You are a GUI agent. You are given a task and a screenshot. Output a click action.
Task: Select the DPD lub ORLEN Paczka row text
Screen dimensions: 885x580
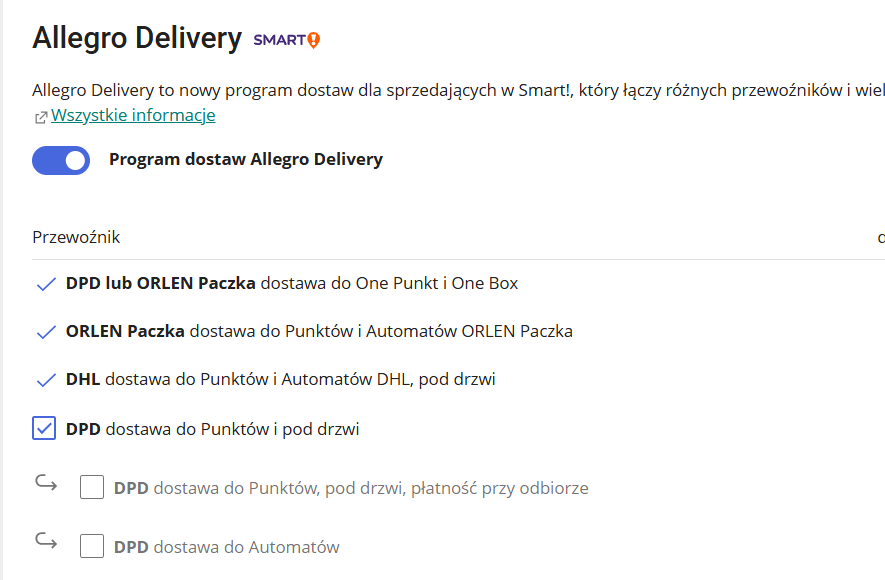292,283
